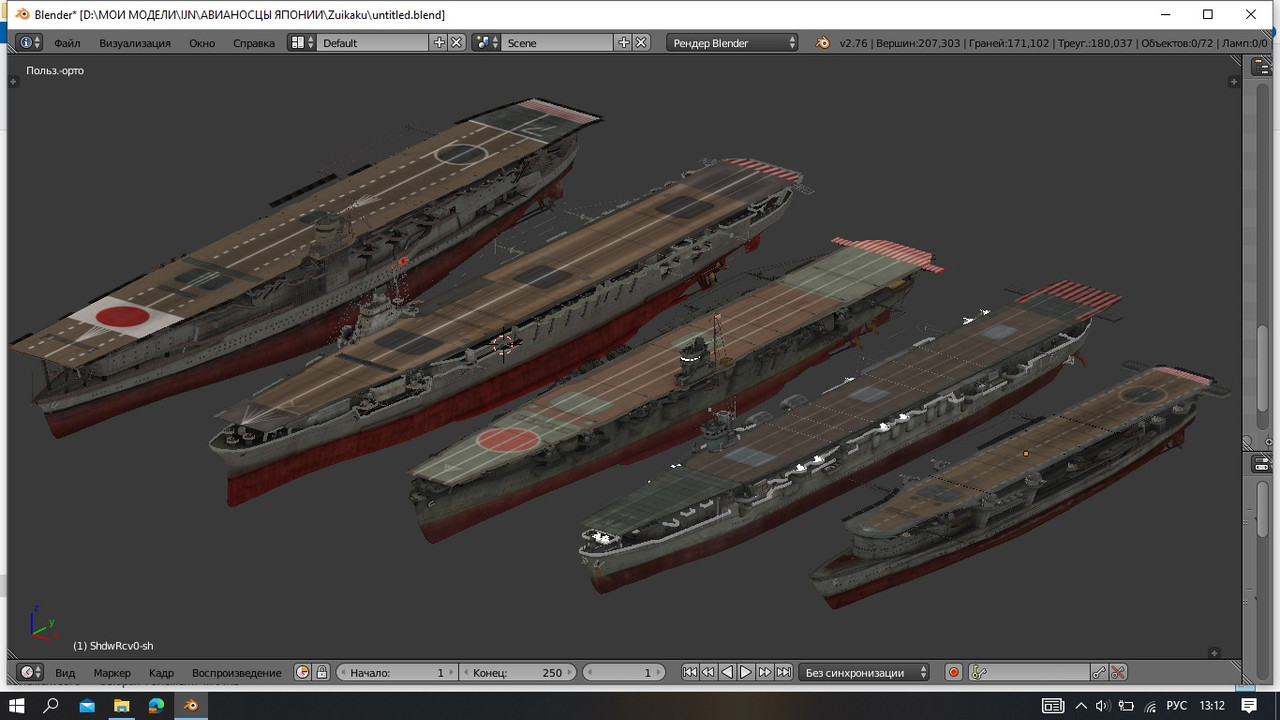Delete the Default screen layout with X icon

[457, 43]
